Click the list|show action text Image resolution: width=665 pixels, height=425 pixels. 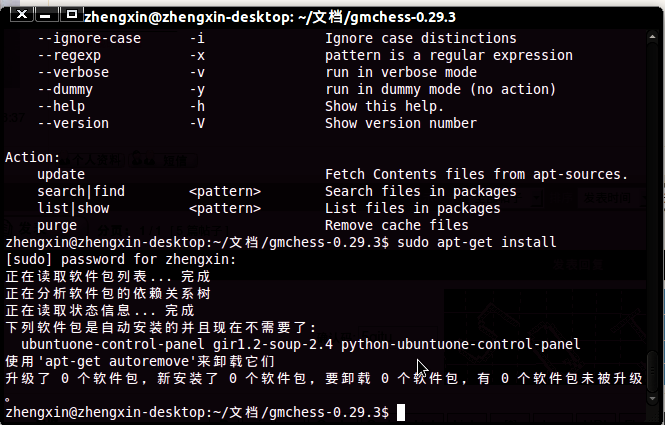pyautogui.click(x=73, y=209)
